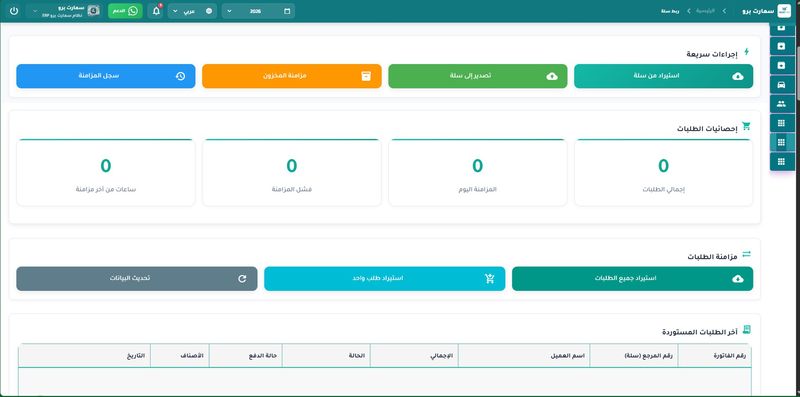Select the فشل المزامنة statistics card

[292, 172]
